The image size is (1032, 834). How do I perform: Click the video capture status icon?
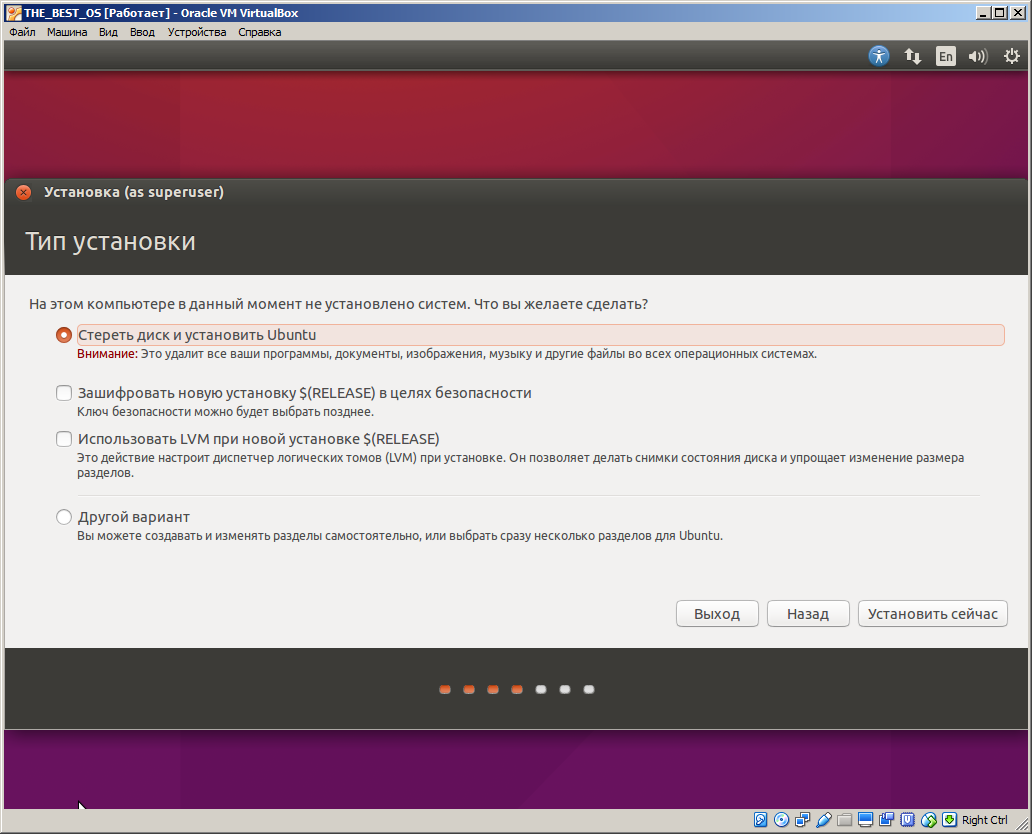coord(887,820)
